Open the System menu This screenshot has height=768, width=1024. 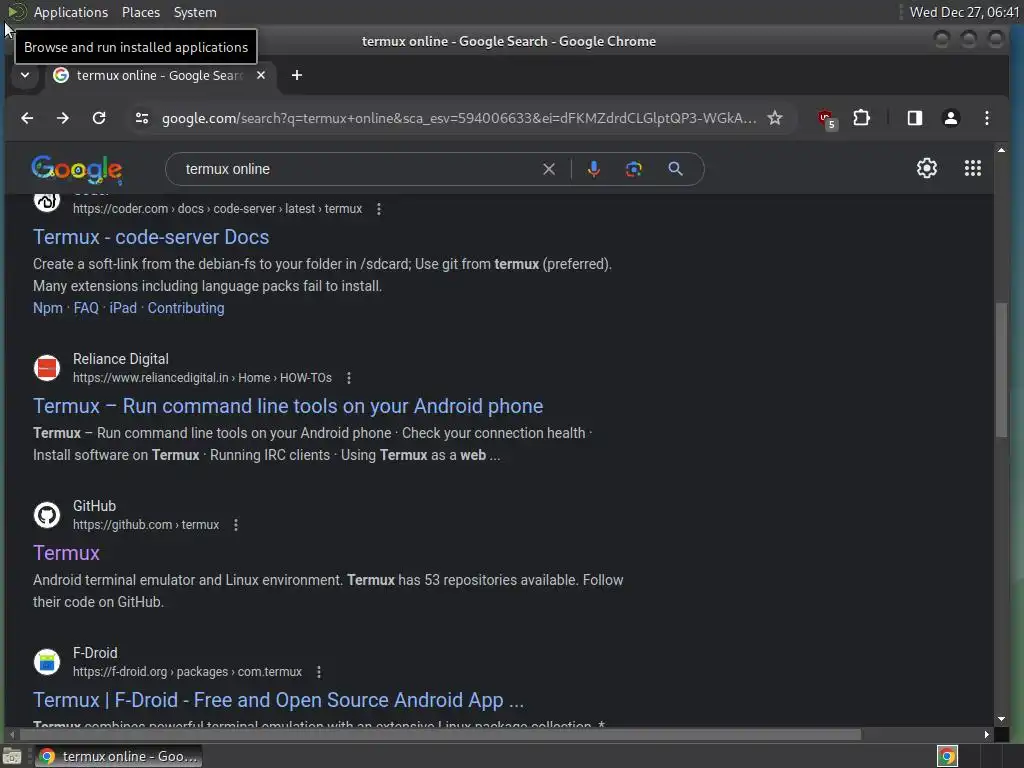[195, 12]
